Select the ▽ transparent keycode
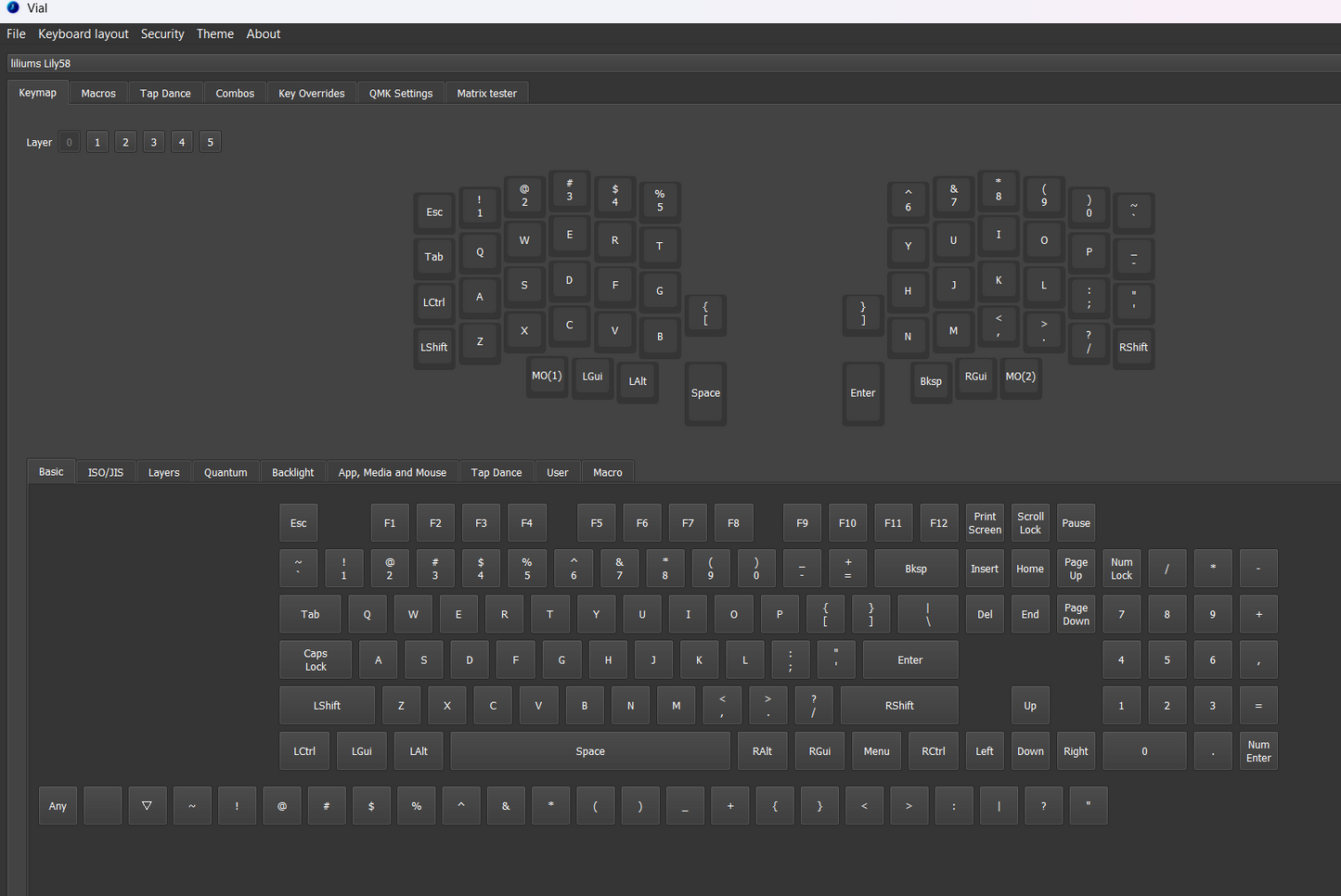The image size is (1341, 896). [148, 805]
